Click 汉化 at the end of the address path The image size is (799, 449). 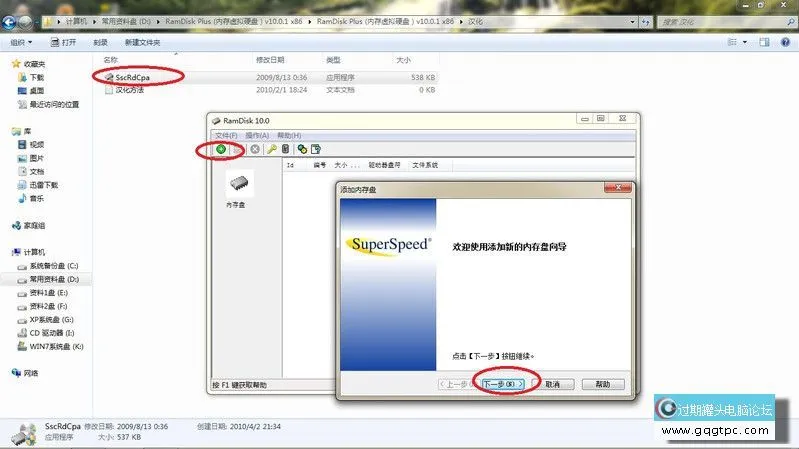(475, 21)
